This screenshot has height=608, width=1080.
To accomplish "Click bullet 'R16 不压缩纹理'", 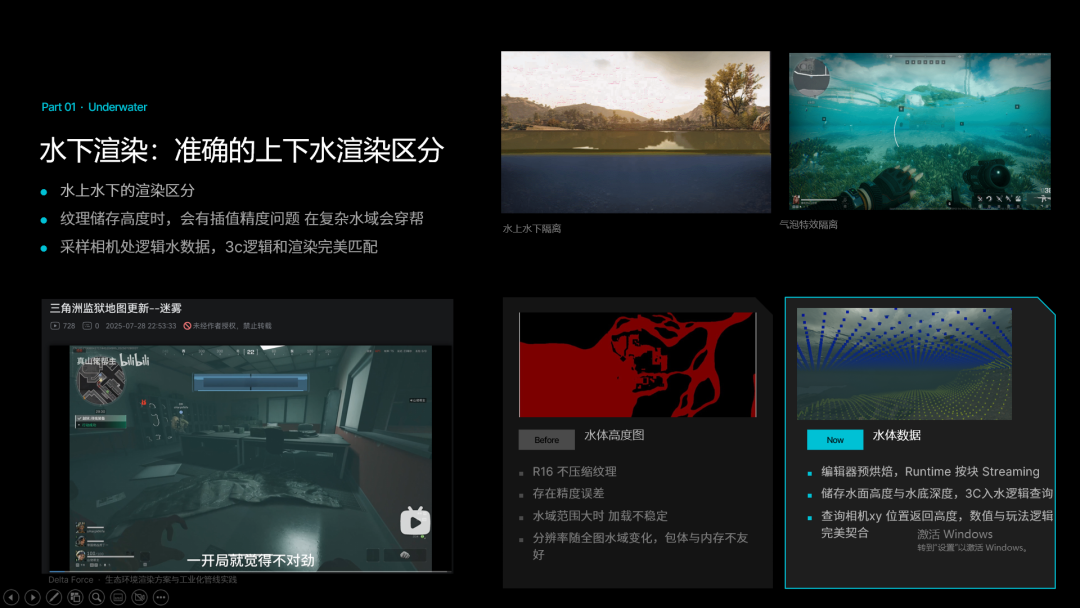I will [574, 472].
